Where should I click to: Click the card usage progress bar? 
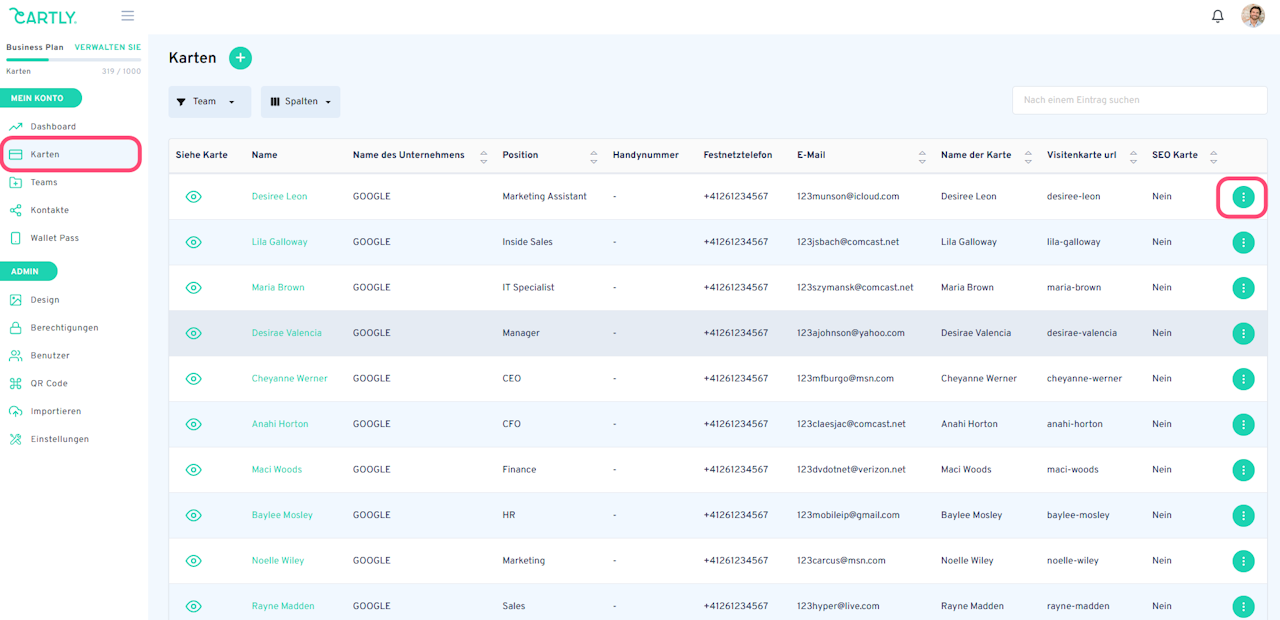pos(73,60)
